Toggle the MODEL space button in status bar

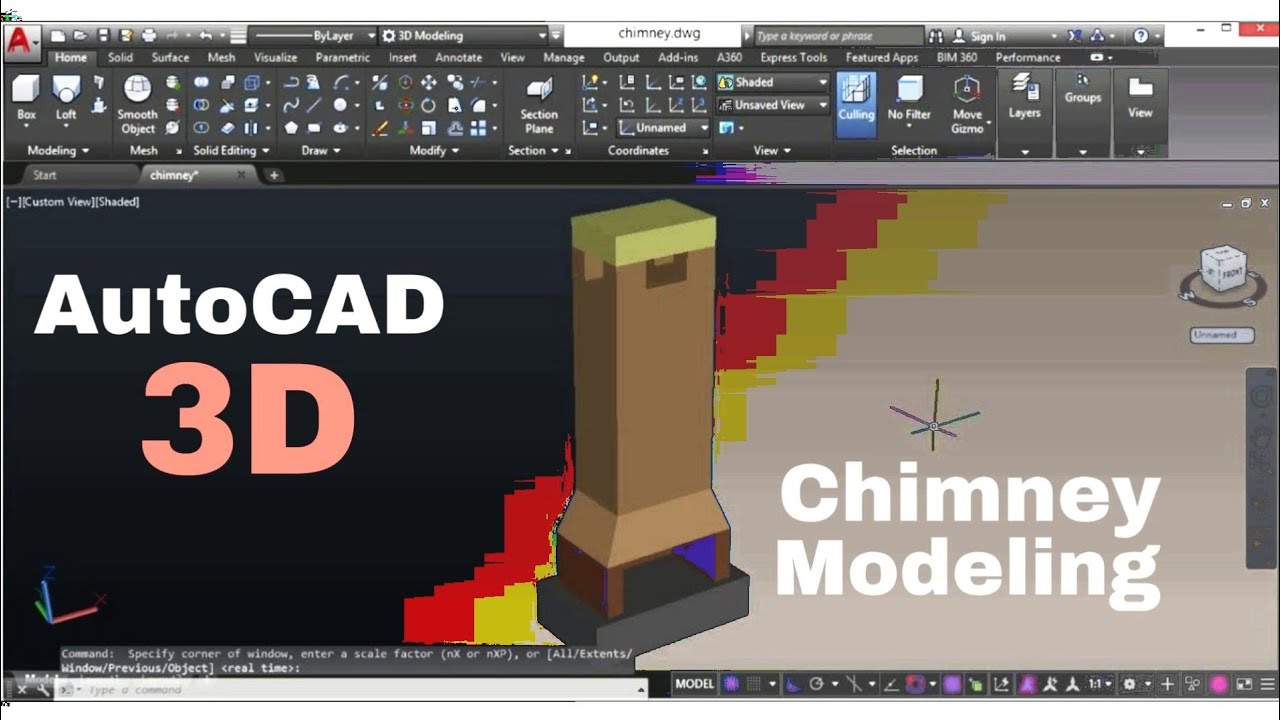(x=694, y=684)
